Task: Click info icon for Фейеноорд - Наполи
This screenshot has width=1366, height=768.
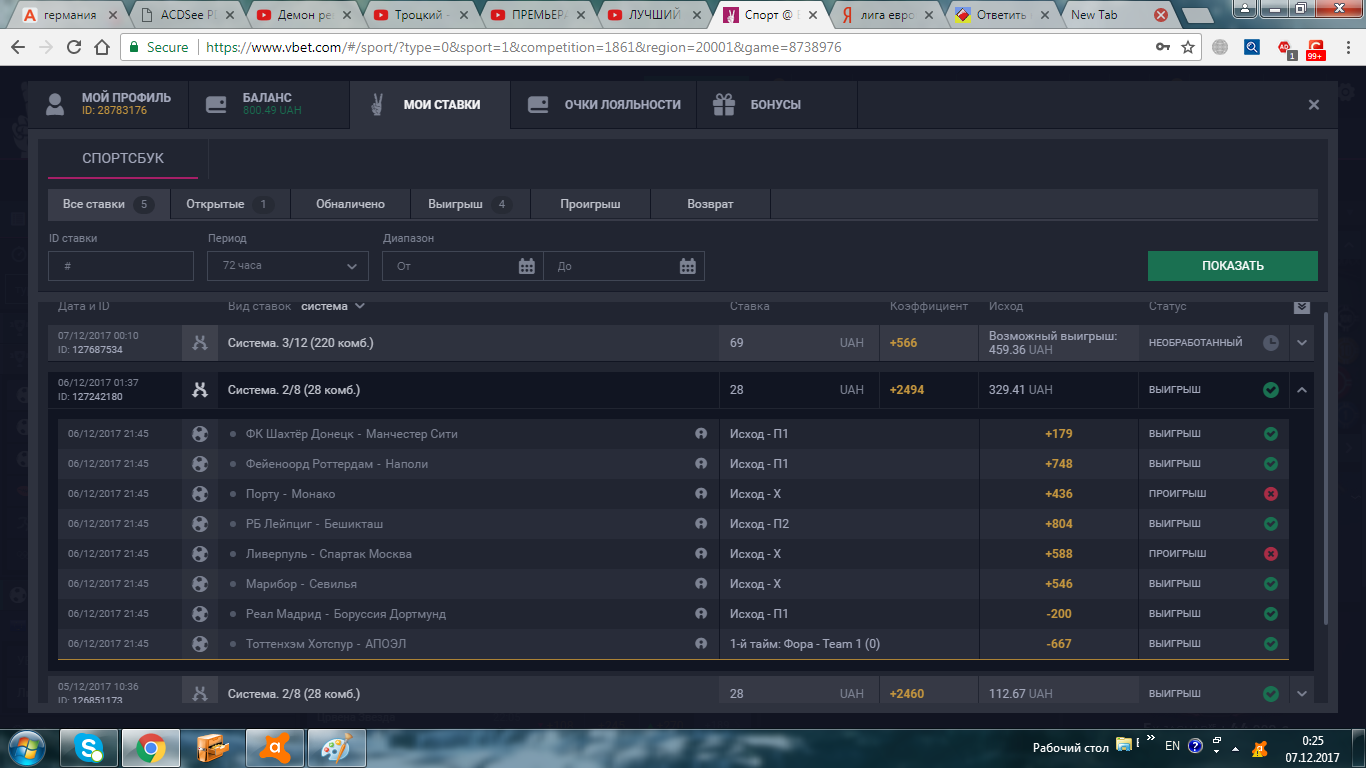Action: [x=701, y=464]
